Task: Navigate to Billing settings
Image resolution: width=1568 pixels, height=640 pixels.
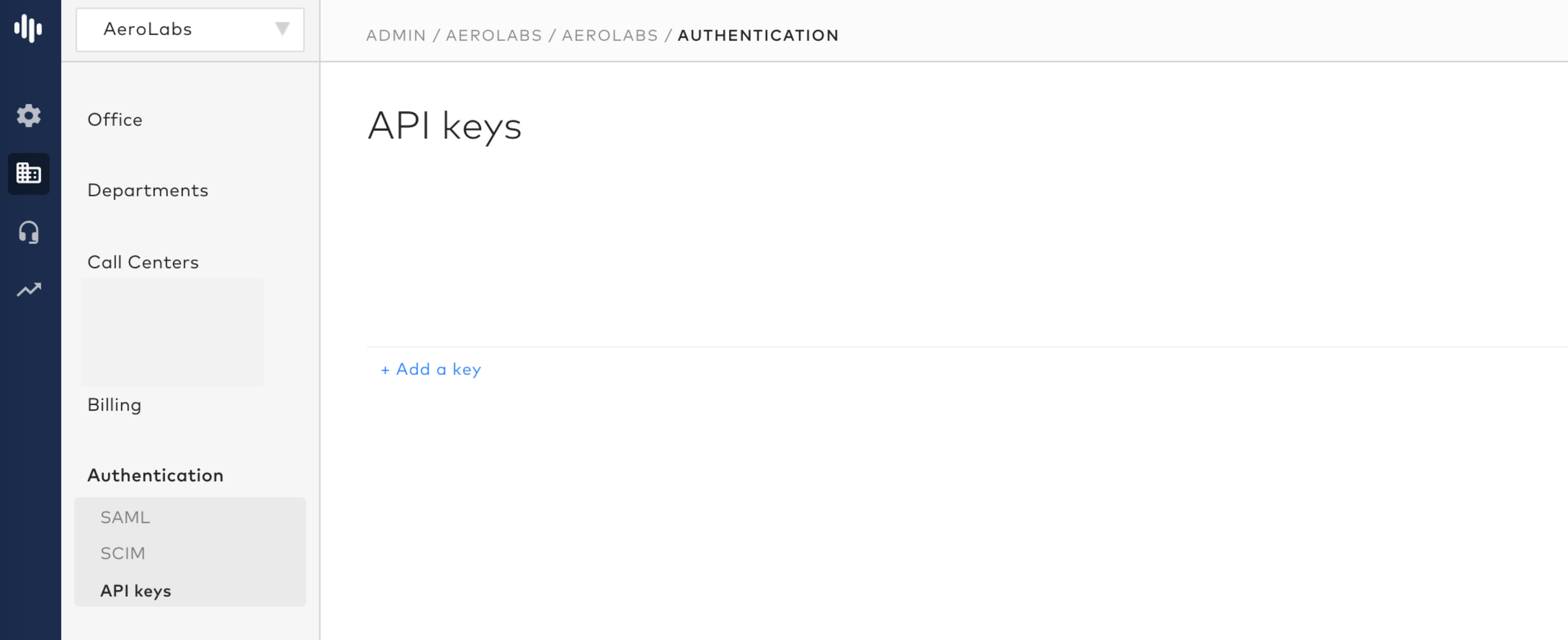Action: point(114,405)
